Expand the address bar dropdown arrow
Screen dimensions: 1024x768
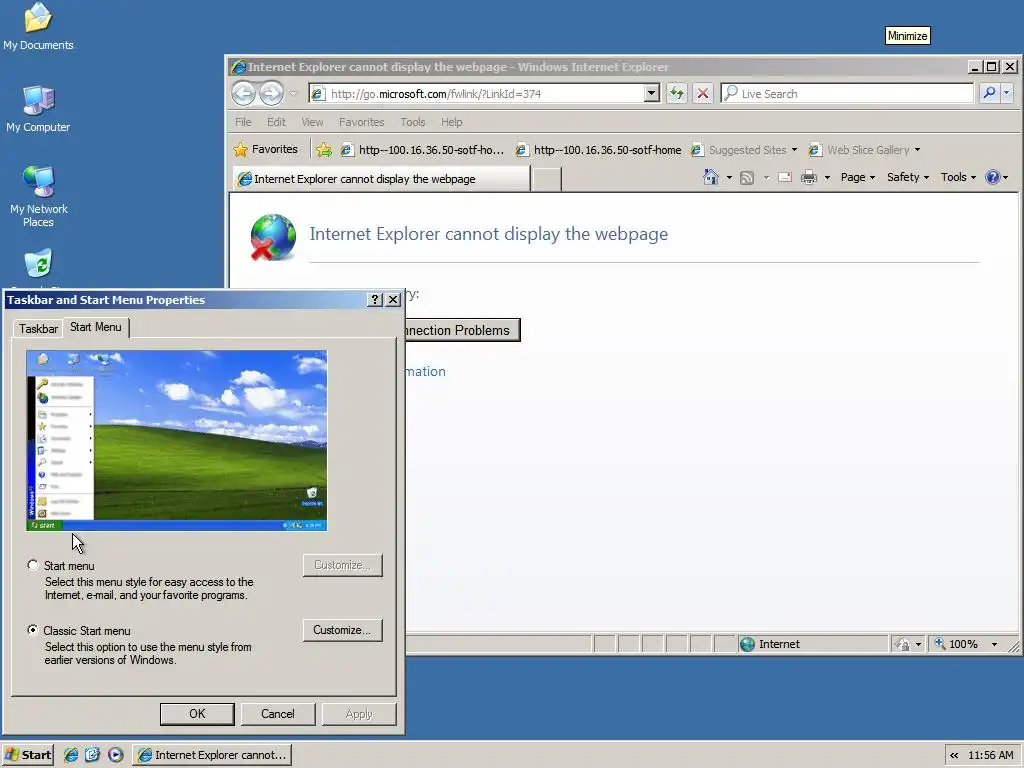click(651, 93)
